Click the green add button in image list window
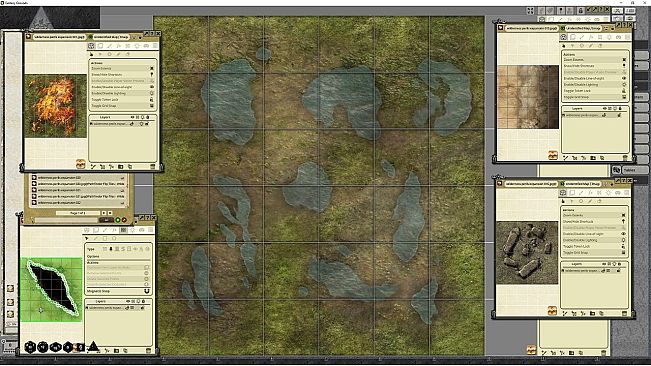 click(x=118, y=220)
